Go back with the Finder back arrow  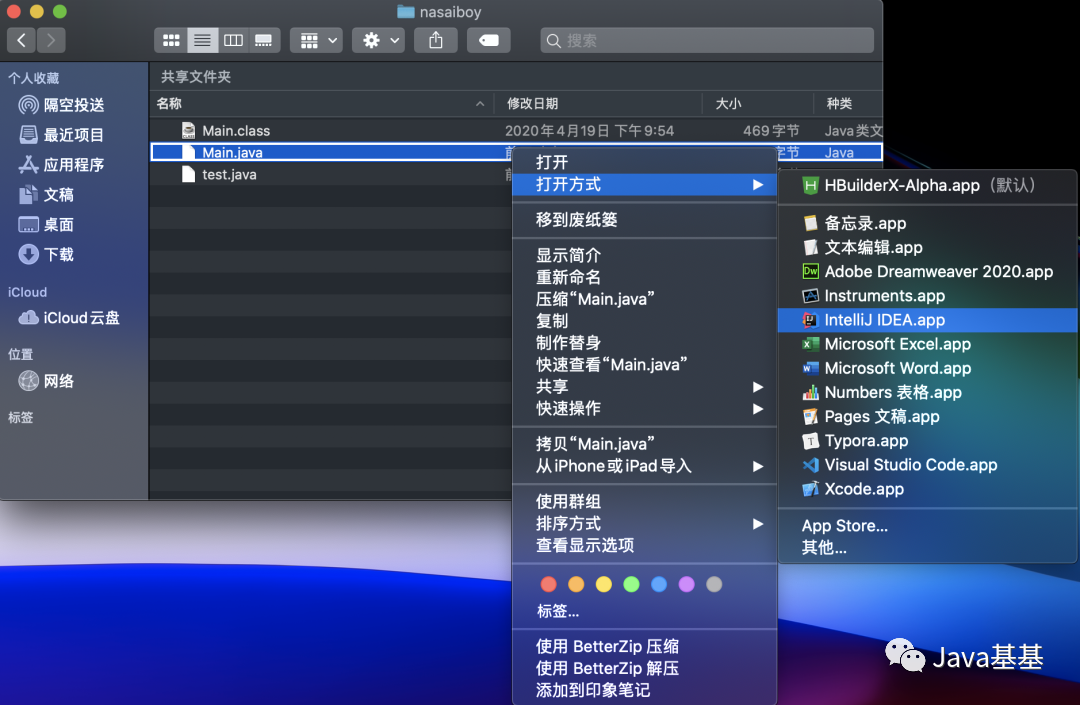pyautogui.click(x=21, y=41)
